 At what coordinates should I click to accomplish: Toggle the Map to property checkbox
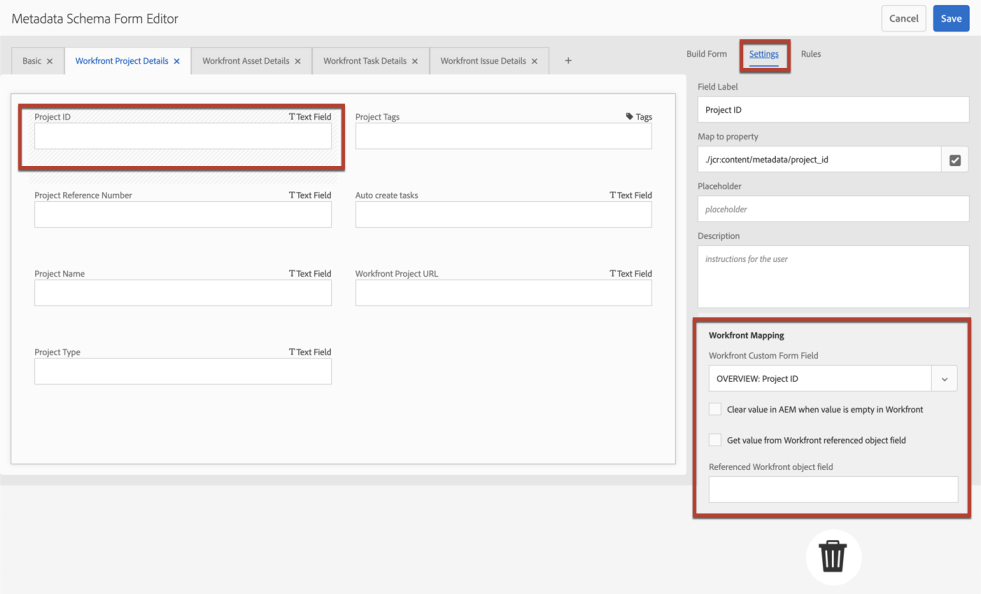click(955, 160)
